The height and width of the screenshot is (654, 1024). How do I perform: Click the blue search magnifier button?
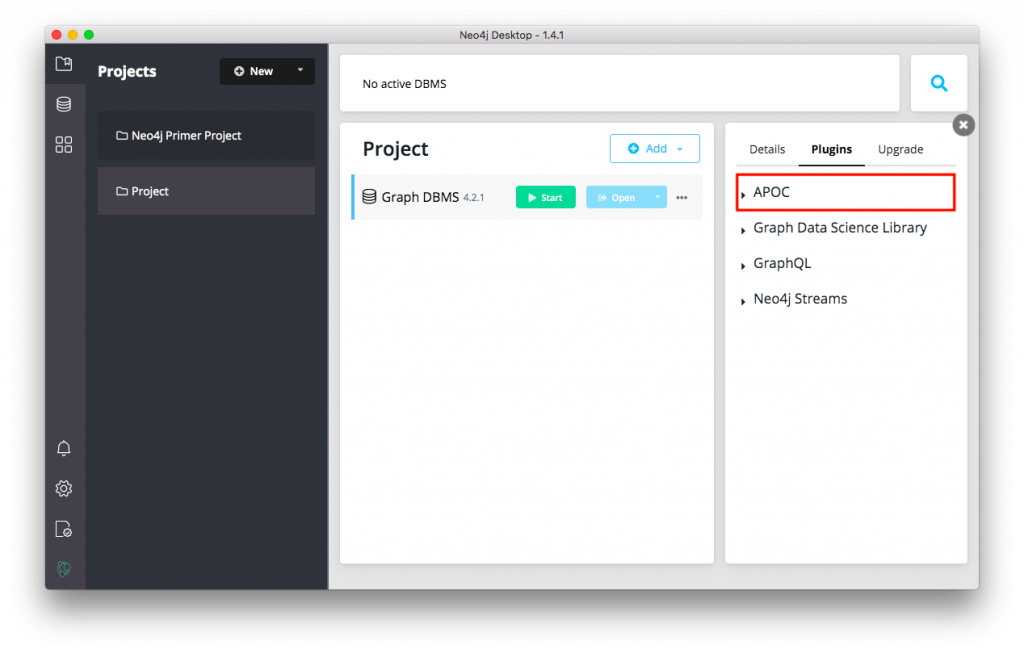(939, 84)
